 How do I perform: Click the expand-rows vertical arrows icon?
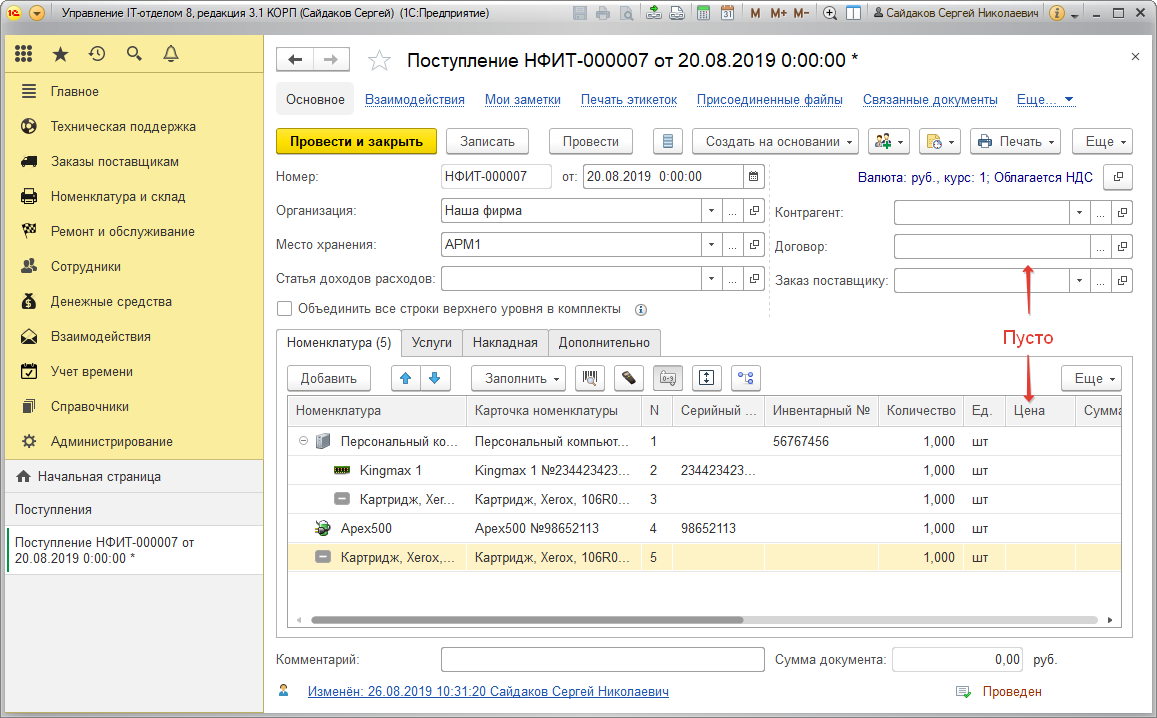(706, 378)
